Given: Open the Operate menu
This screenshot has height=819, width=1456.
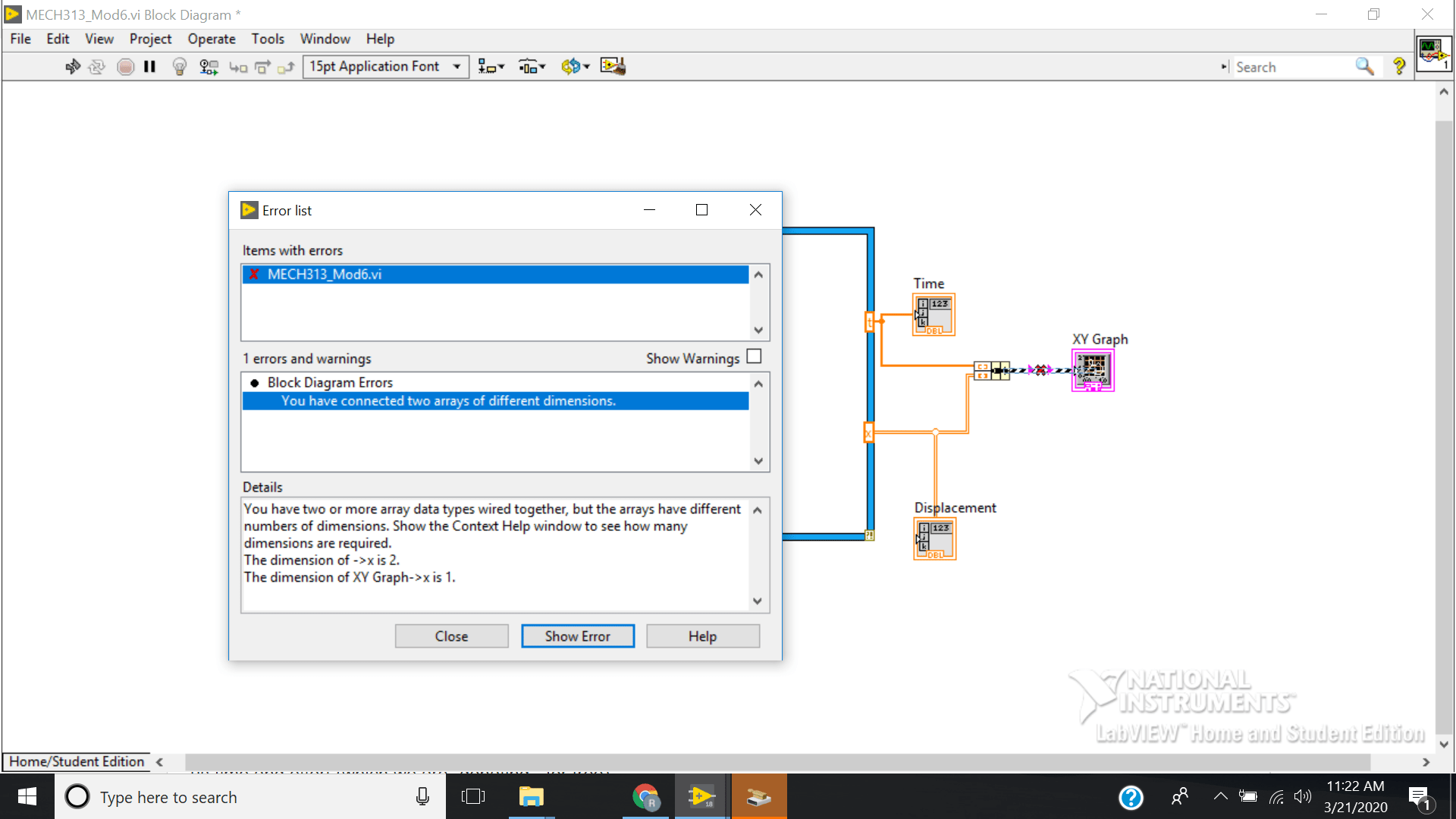Looking at the screenshot, I should tap(212, 39).
